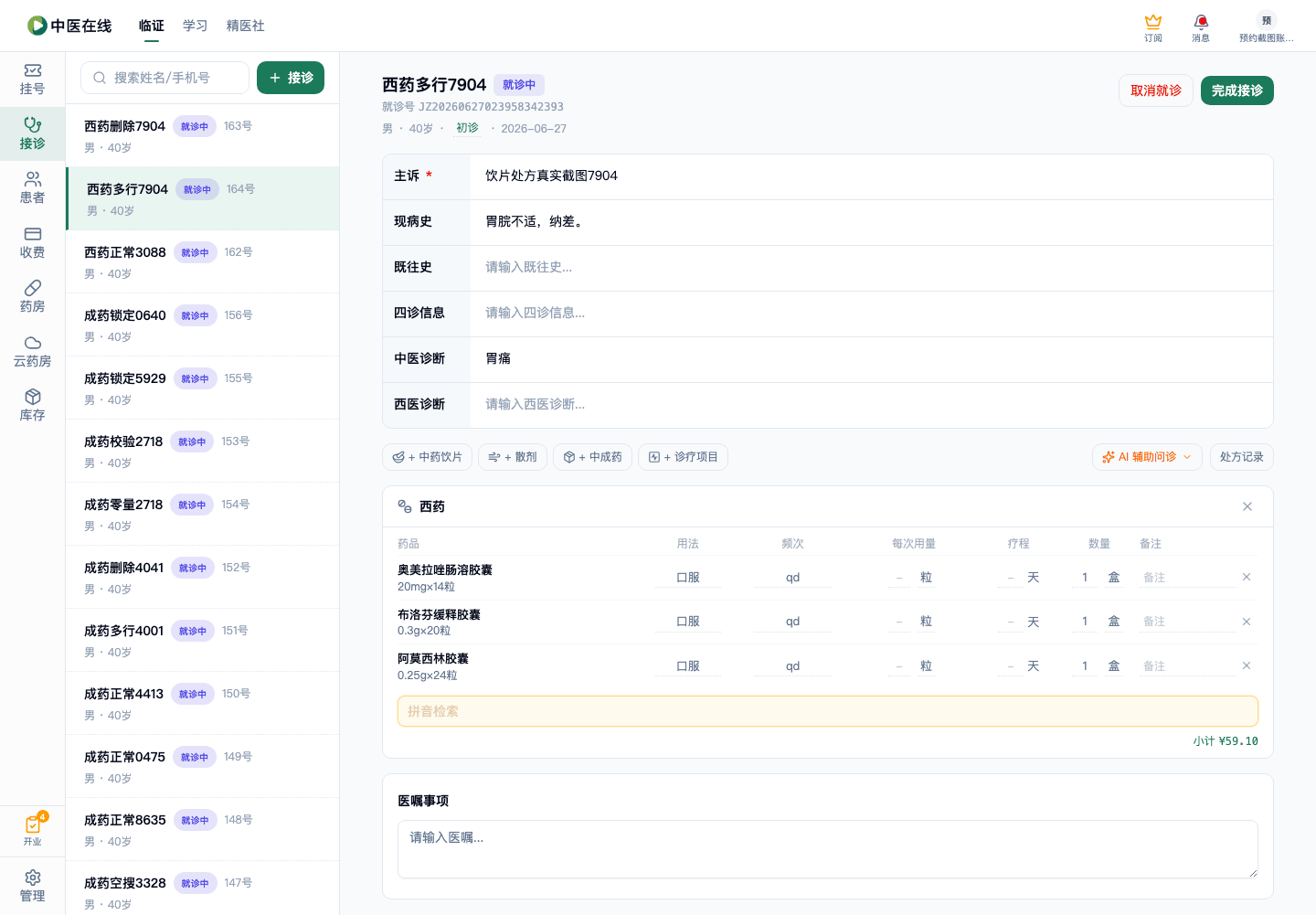This screenshot has width=1316, height=915.
Task: Select patient 成药删除4041
Action: pyautogui.click(x=202, y=577)
